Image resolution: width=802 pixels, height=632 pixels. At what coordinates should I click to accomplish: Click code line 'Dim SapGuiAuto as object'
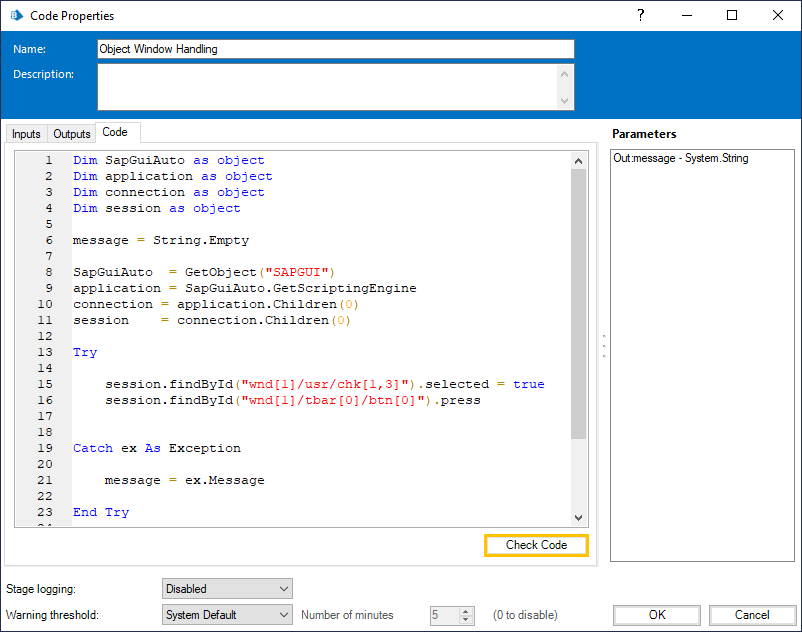(169, 161)
